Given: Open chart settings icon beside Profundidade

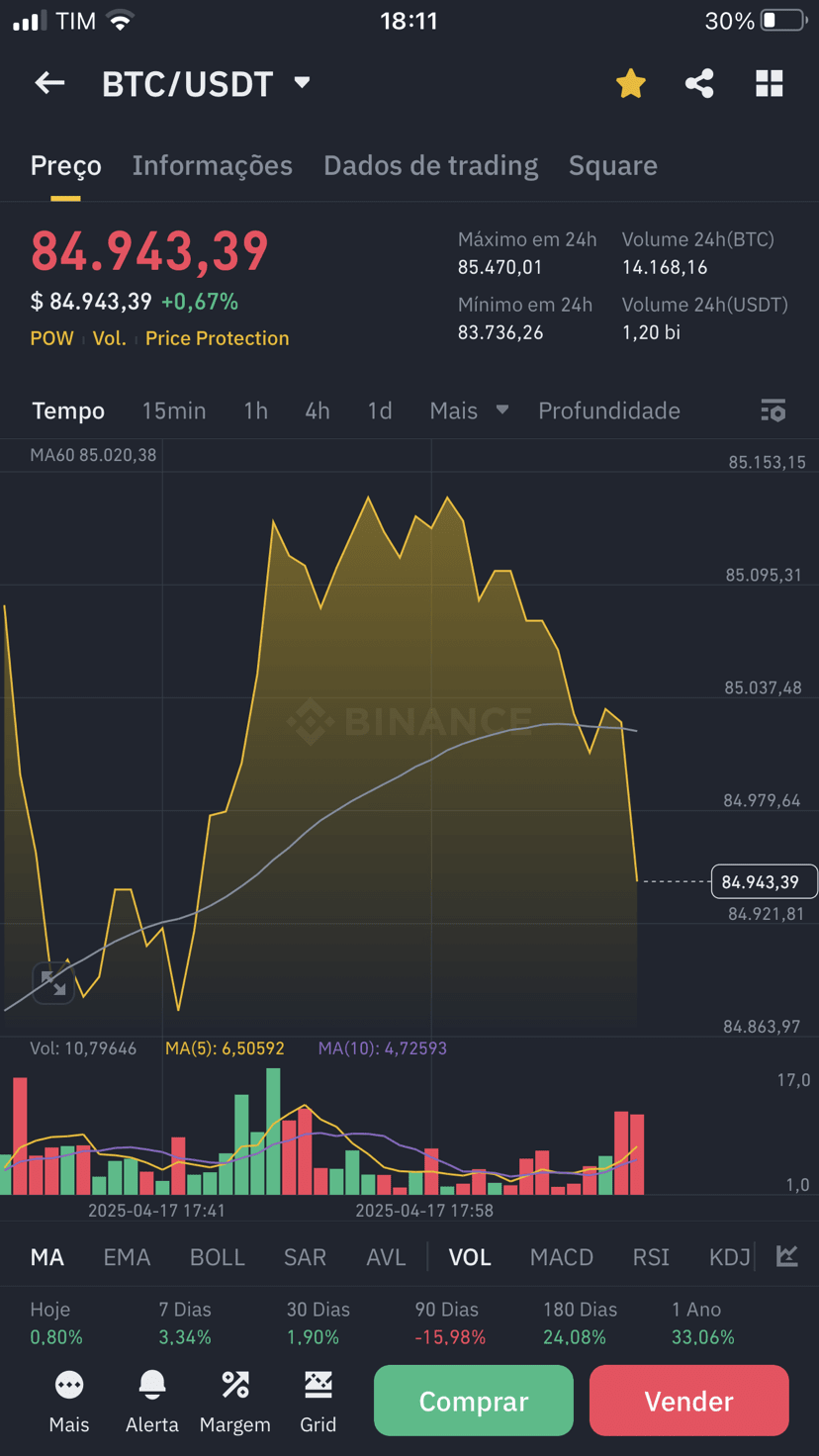Looking at the screenshot, I should [773, 410].
